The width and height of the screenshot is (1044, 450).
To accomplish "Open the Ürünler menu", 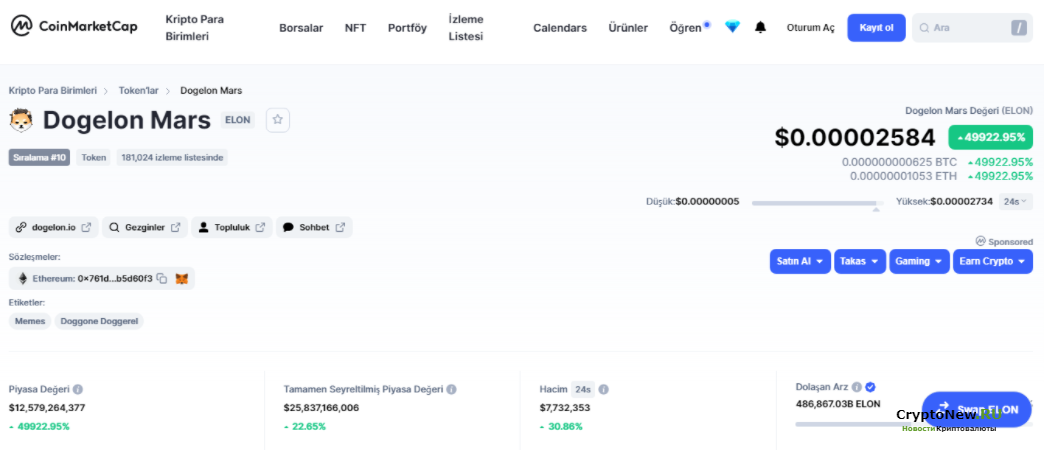I will tap(628, 28).
